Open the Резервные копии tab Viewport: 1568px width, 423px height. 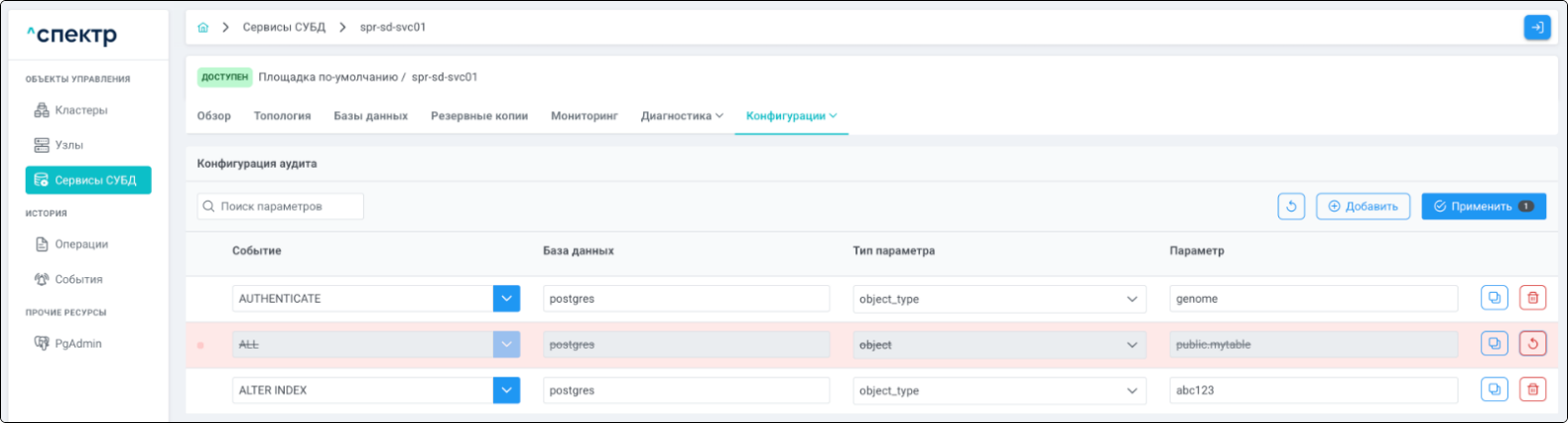click(x=478, y=116)
